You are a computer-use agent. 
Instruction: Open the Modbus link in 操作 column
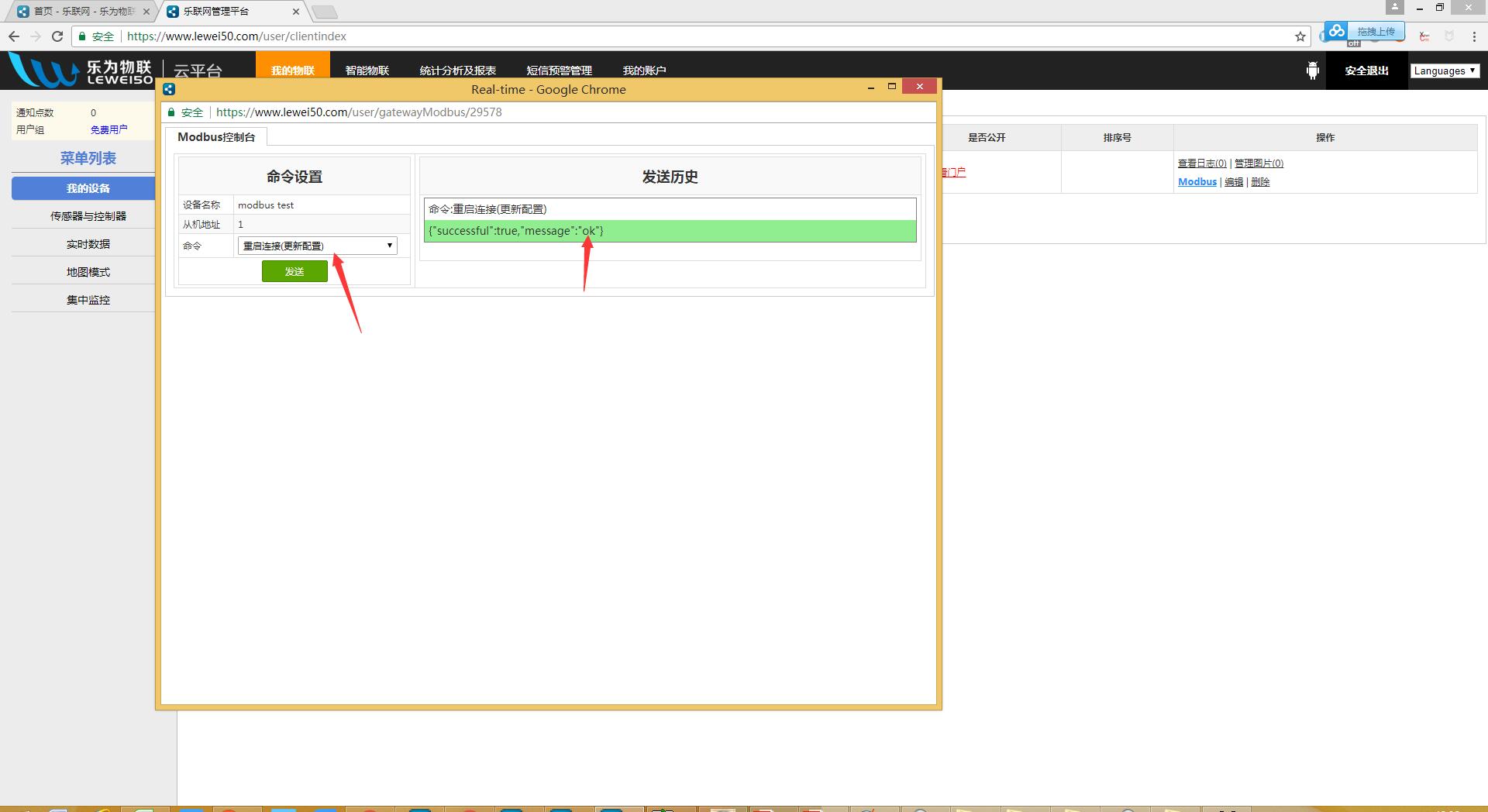1197,182
